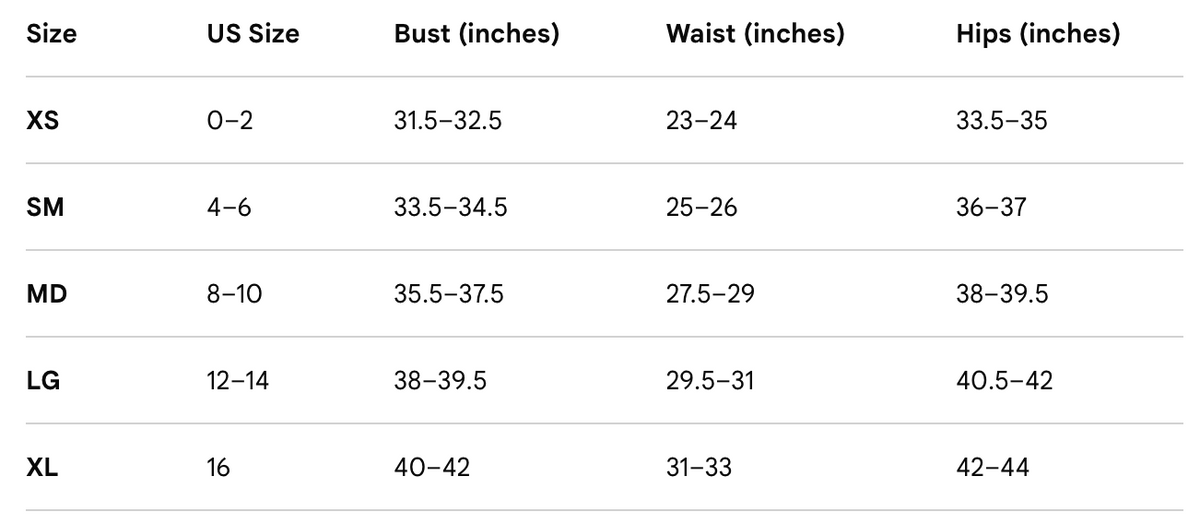
Task: Click the US Size column header
Action: (x=253, y=34)
